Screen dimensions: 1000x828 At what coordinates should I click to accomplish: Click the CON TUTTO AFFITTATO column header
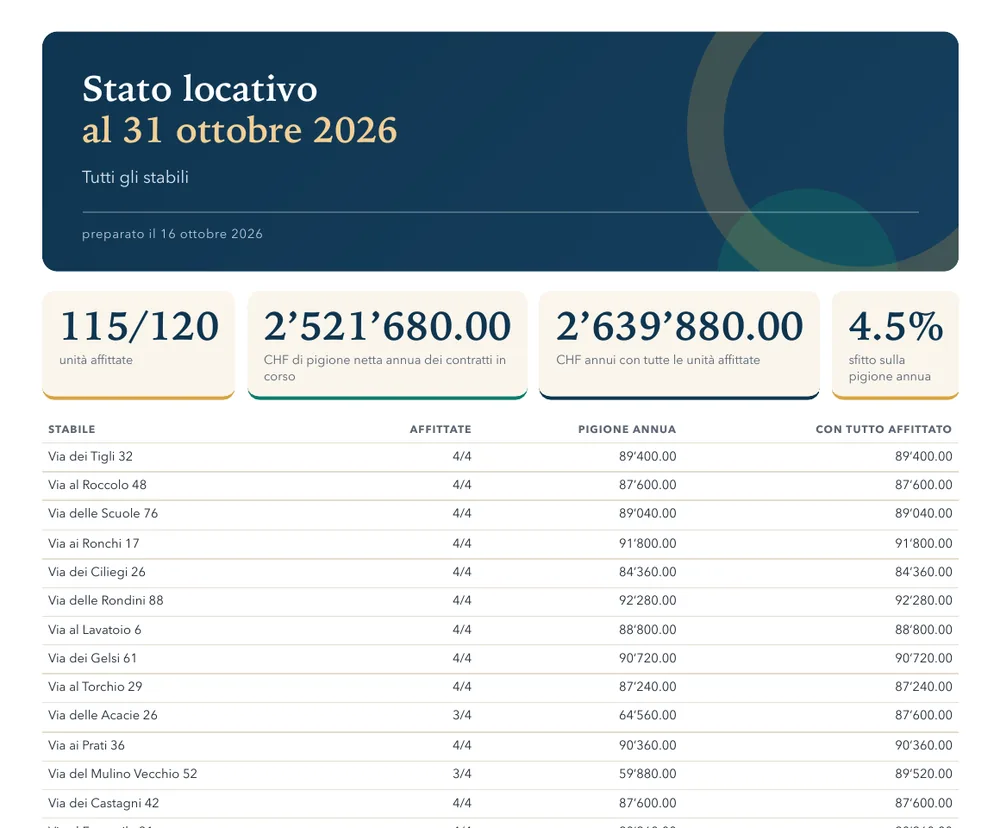point(884,429)
